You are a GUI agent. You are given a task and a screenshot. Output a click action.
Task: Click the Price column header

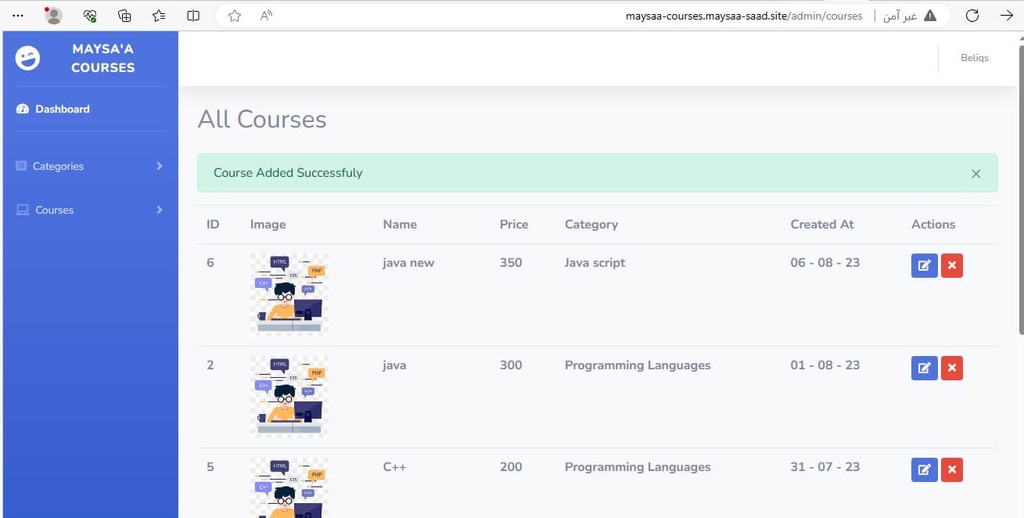(514, 224)
